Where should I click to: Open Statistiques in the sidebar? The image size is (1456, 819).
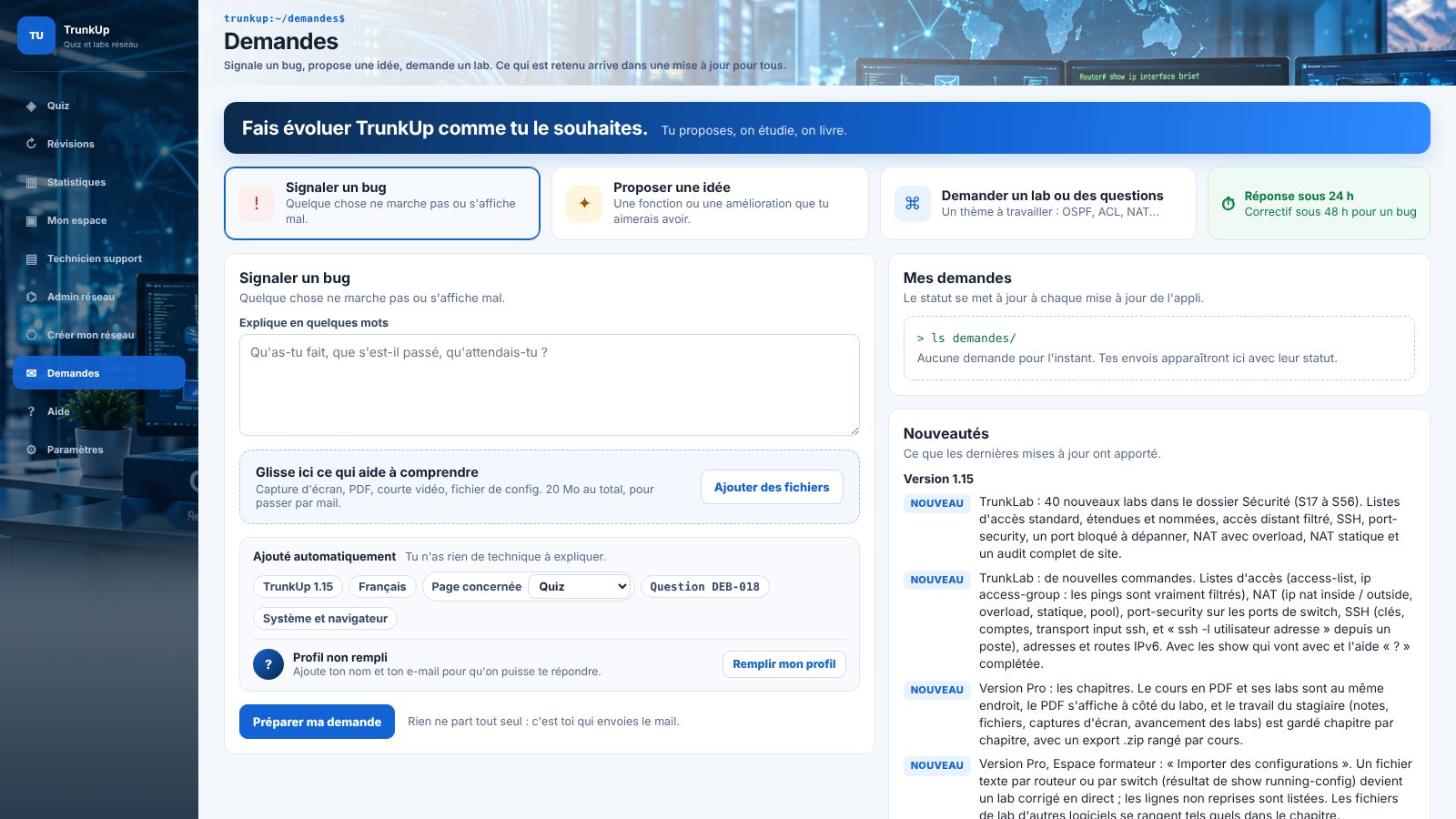click(99, 182)
